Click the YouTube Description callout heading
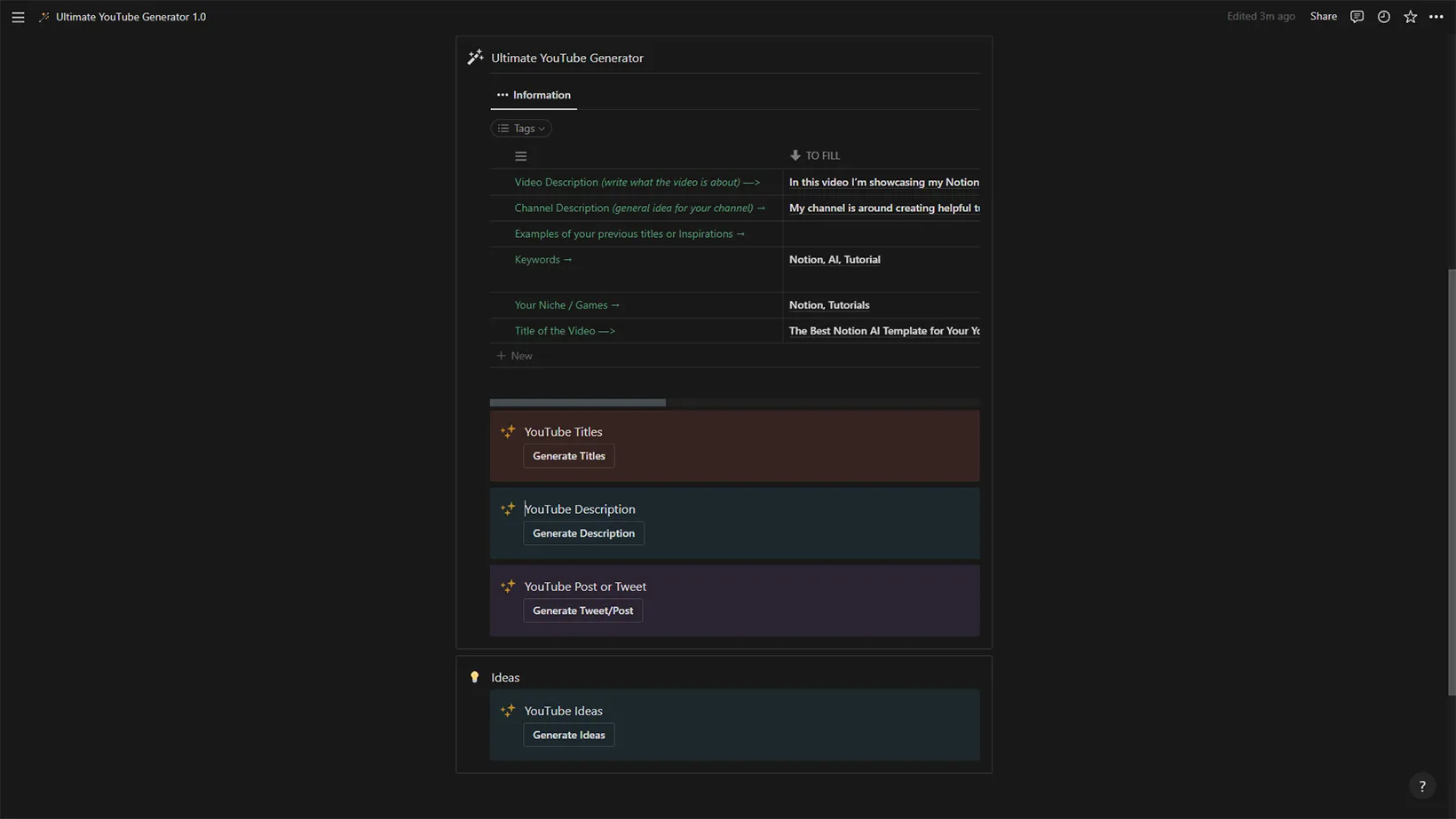This screenshot has width=1456, height=819. (x=580, y=509)
